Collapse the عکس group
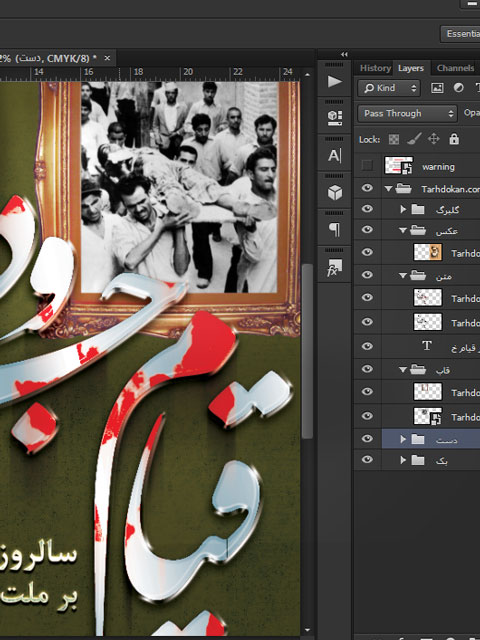Viewport: 480px width, 640px height. click(403, 230)
